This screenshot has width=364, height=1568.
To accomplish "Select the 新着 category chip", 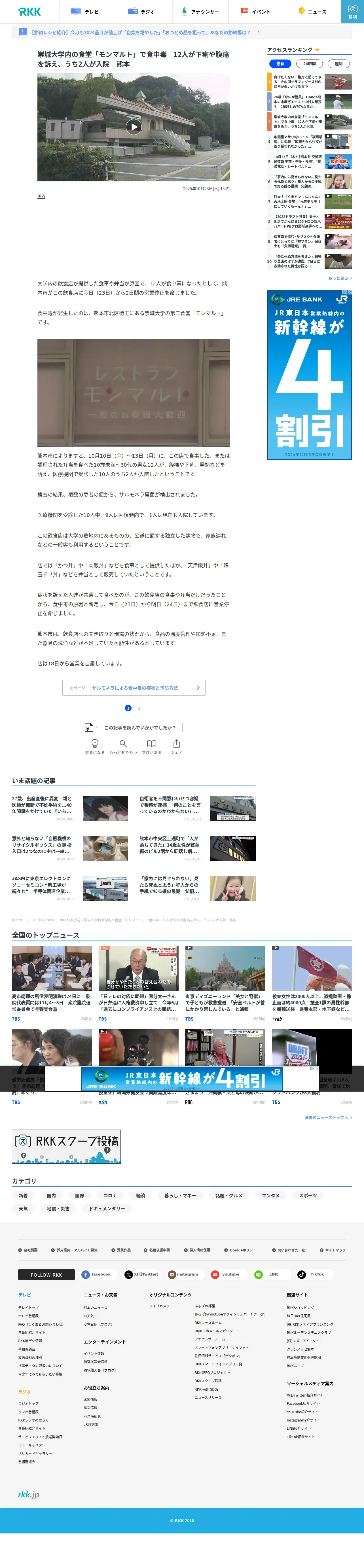I will tap(23, 1195).
